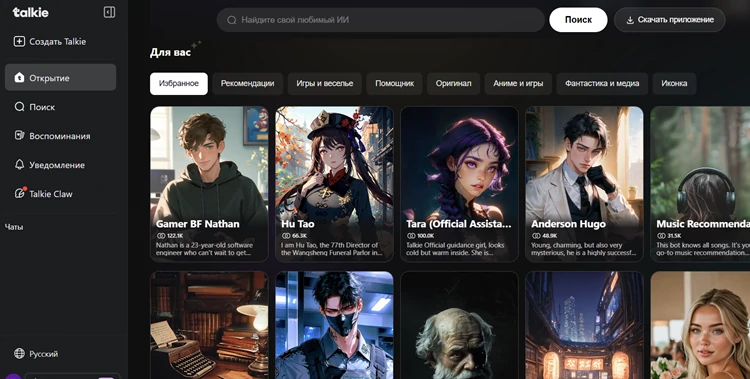Open the Anderson Hugo character card
Screen dimensions: 750x379
pyautogui.click(x=585, y=184)
